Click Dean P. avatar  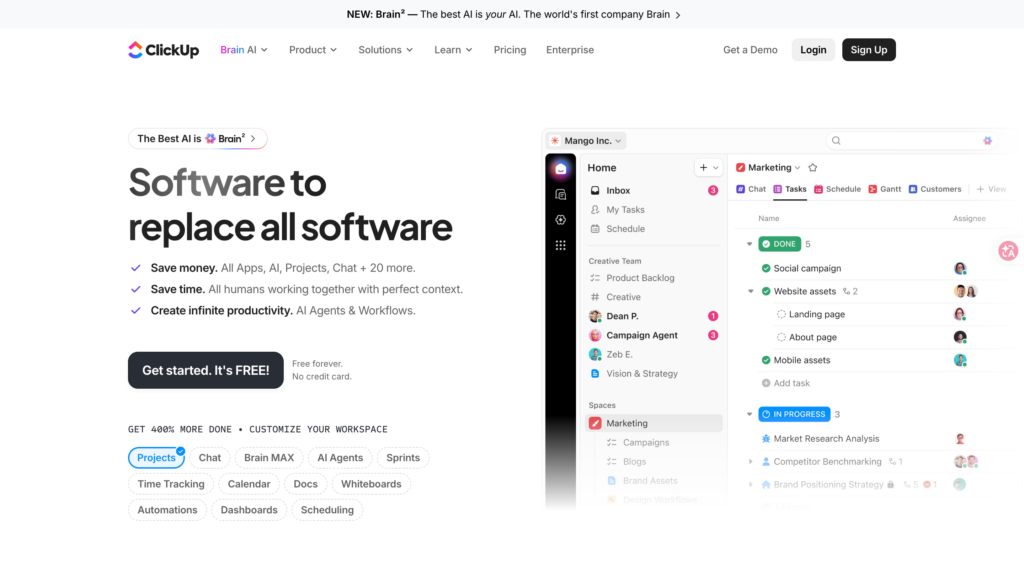point(595,316)
